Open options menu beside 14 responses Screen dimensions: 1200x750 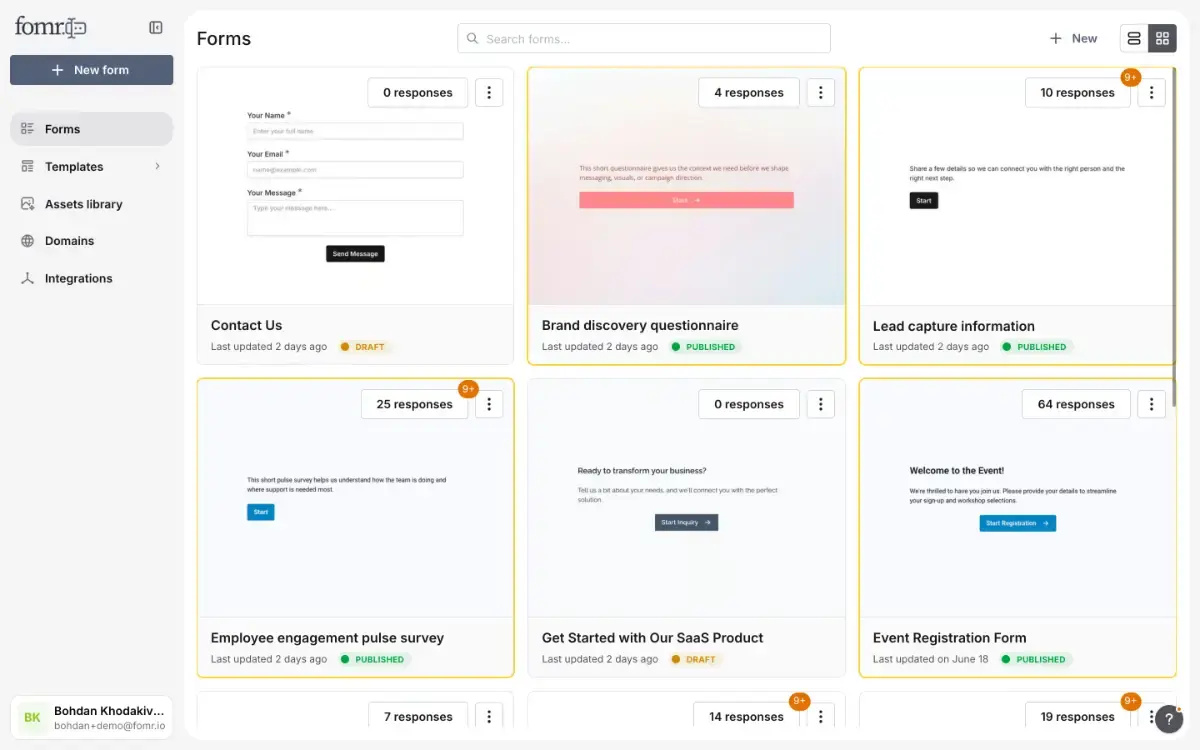820,716
